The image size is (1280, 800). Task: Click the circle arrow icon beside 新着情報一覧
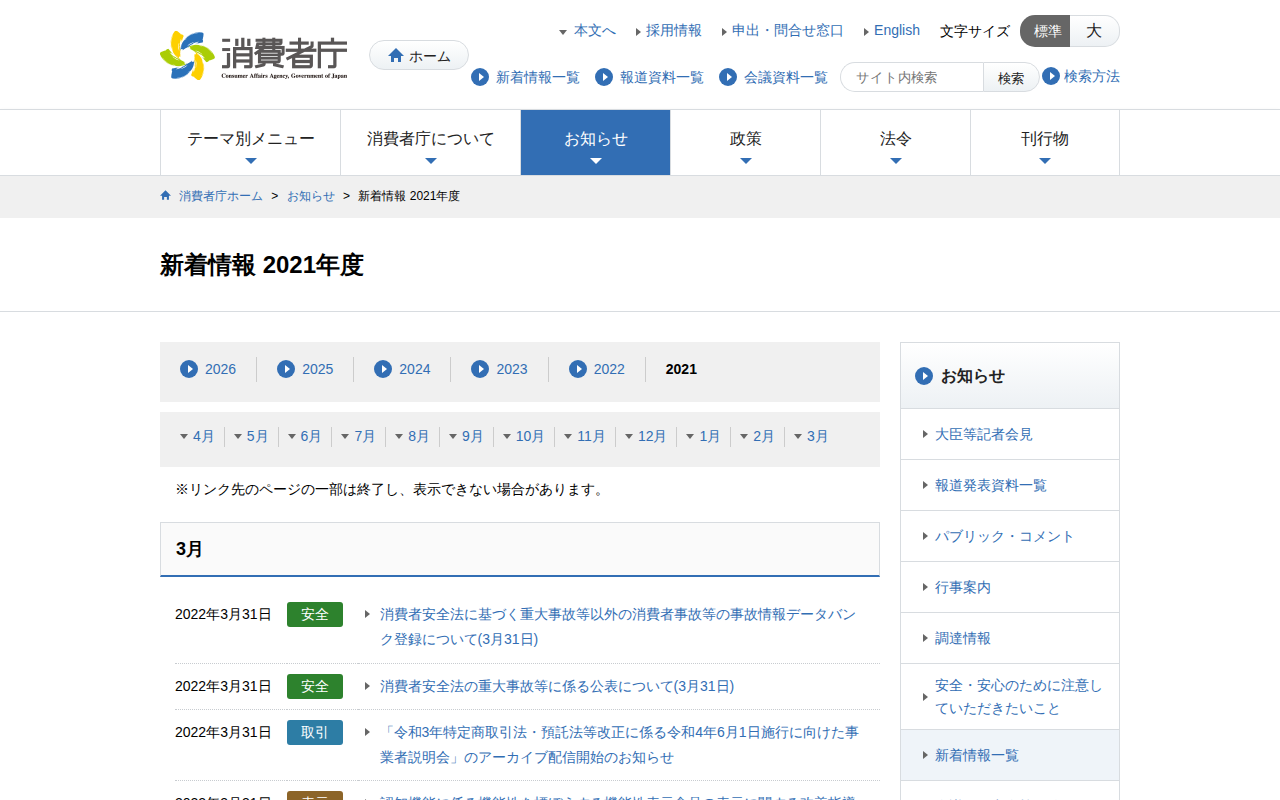480,77
